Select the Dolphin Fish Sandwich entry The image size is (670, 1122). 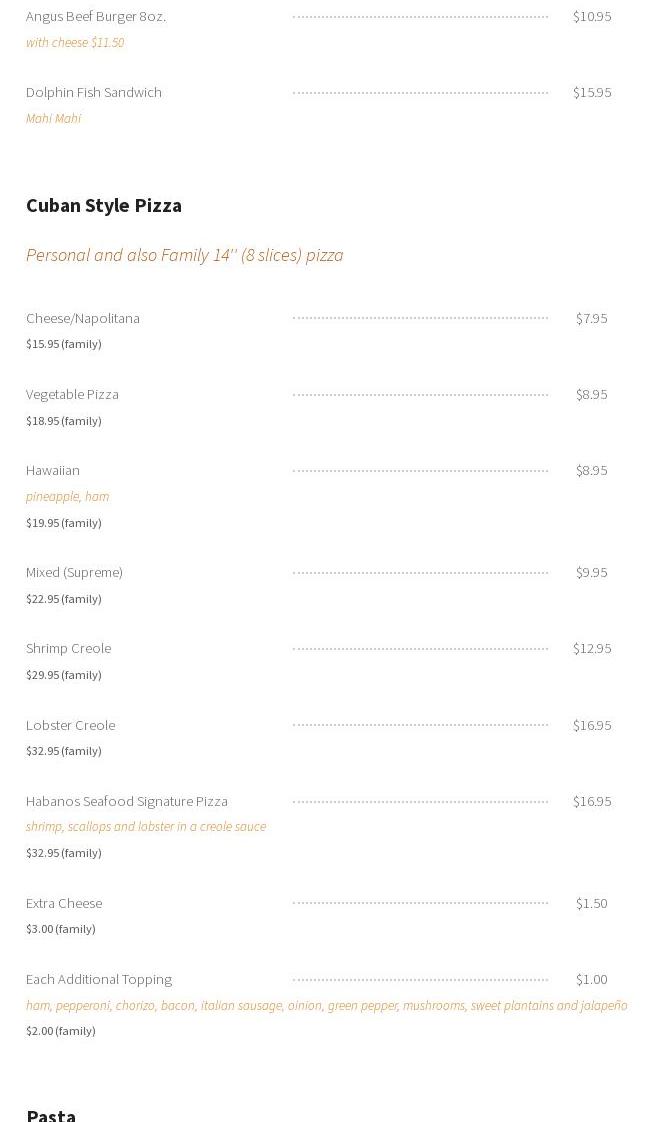[x=94, y=92]
